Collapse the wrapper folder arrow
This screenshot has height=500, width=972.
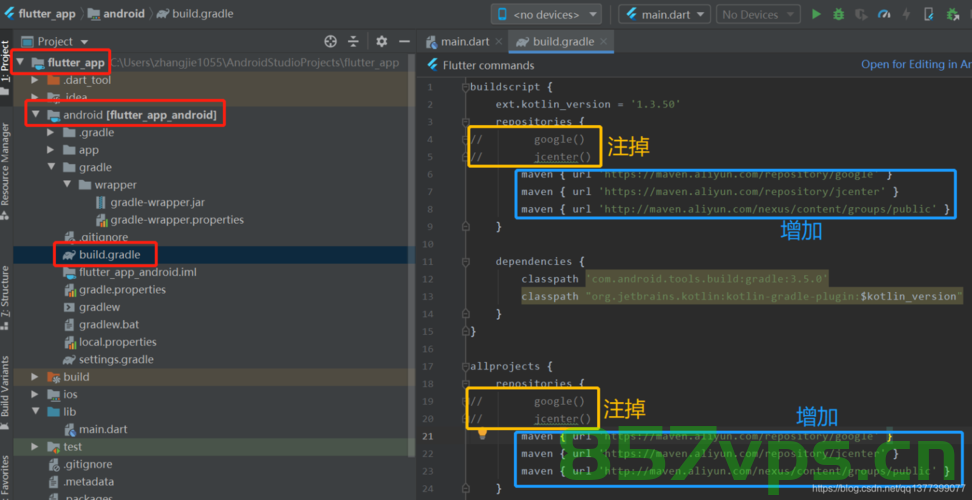[x=66, y=185]
